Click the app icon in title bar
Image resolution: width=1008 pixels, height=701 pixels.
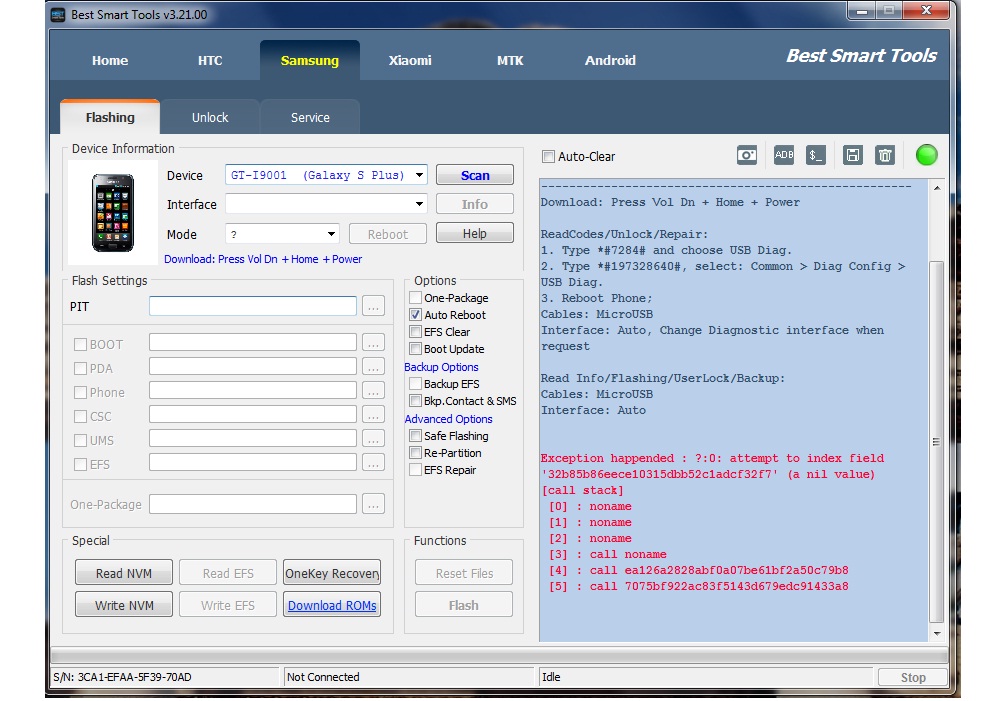click(x=58, y=14)
